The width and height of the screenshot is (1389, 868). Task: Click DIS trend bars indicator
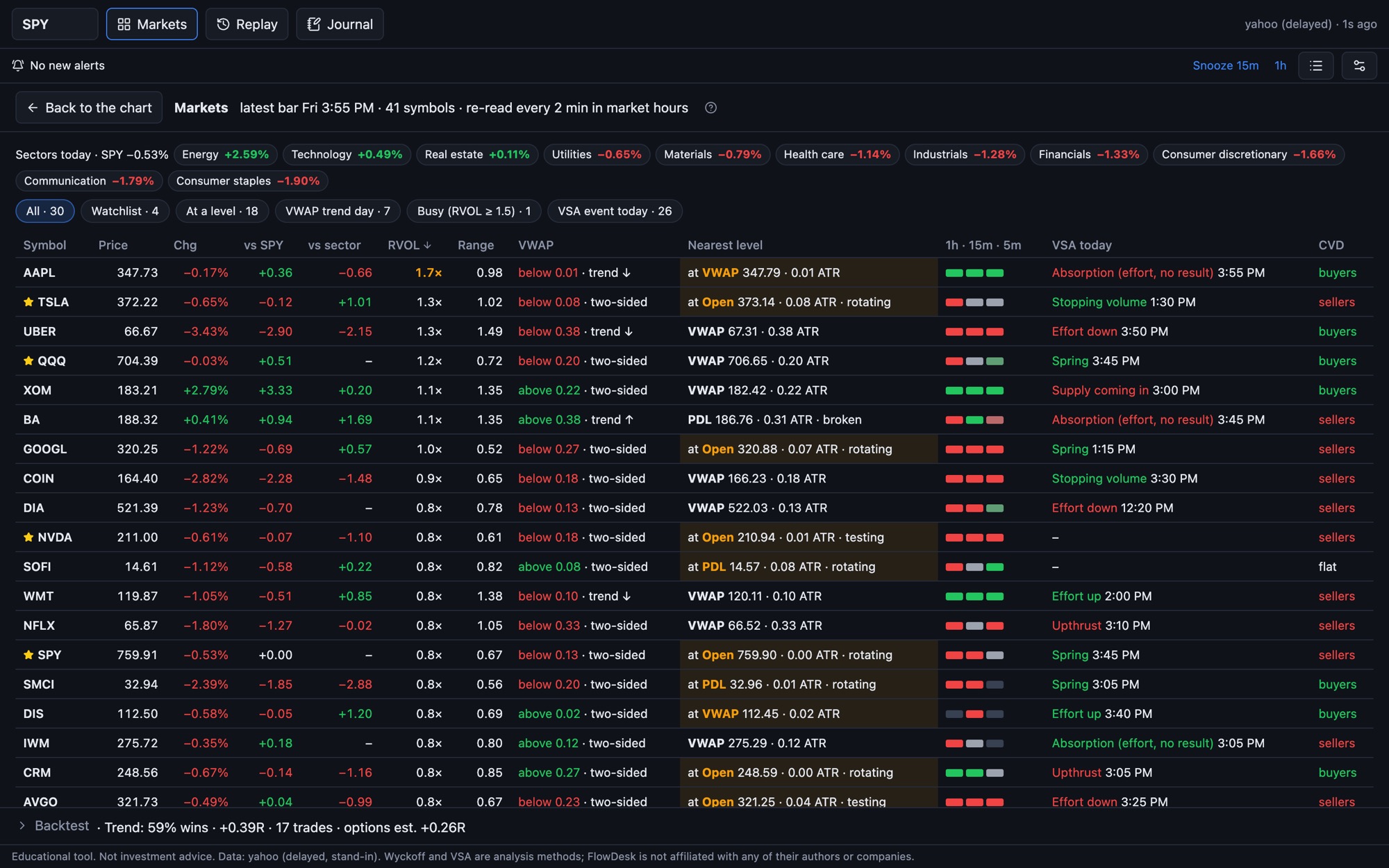pyautogui.click(x=974, y=714)
